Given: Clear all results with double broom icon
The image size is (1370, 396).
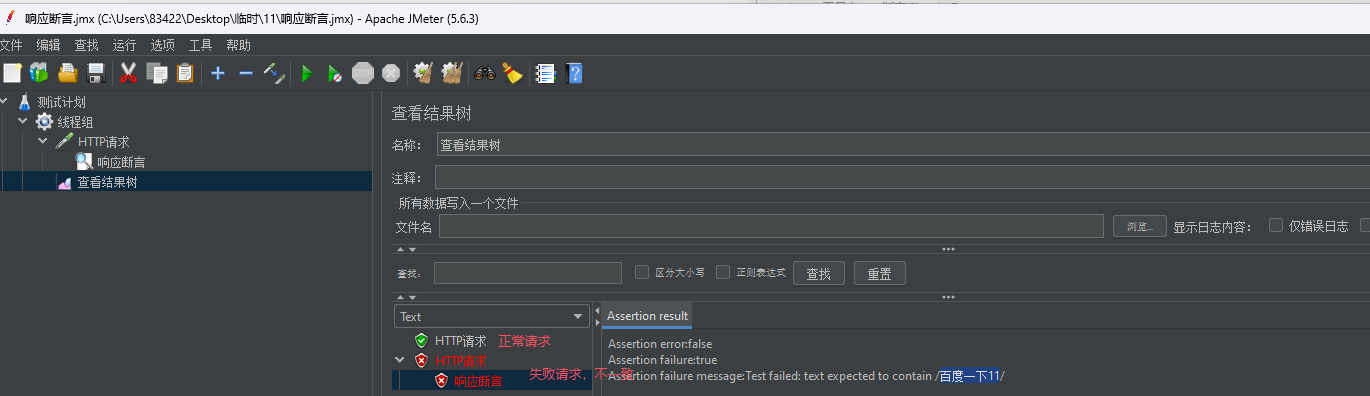Looking at the screenshot, I should click(x=452, y=73).
